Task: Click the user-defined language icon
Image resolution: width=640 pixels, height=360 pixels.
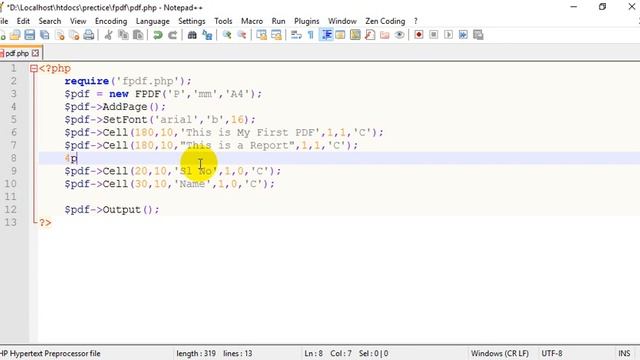Action: (x=340, y=35)
